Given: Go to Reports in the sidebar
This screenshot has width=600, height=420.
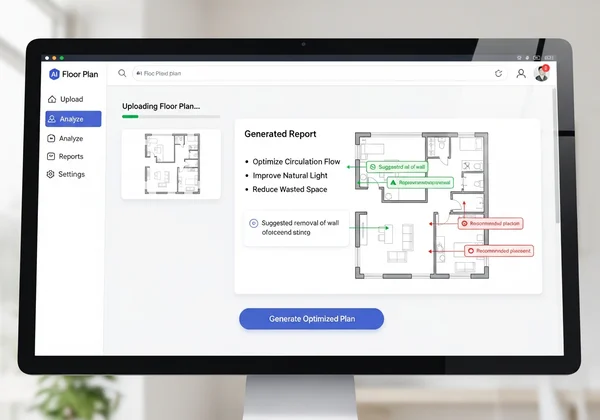Looking at the screenshot, I should pyautogui.click(x=65, y=156).
